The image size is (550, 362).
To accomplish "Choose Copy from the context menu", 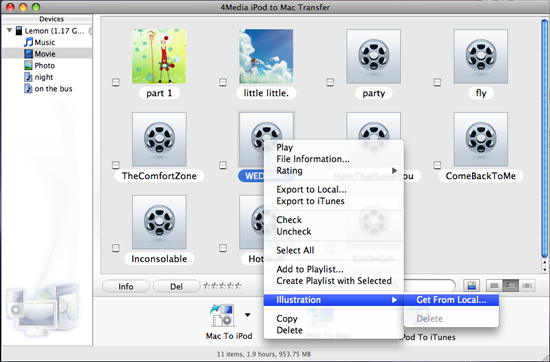I will 334,319.
